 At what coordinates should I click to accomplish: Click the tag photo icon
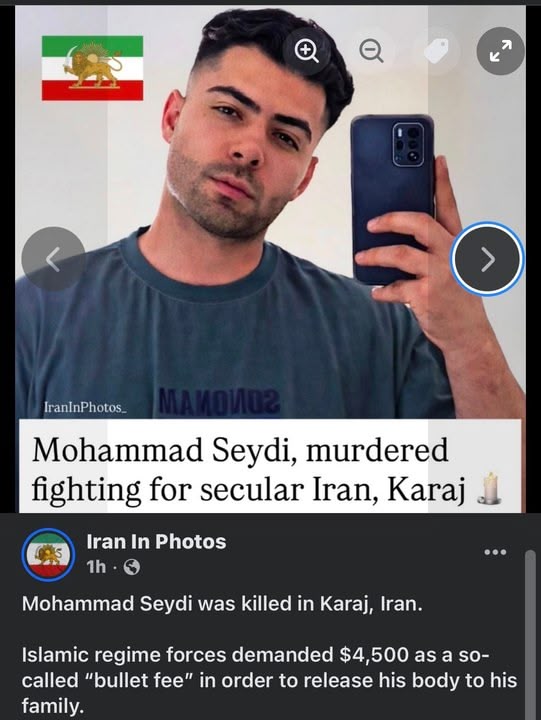click(x=436, y=51)
